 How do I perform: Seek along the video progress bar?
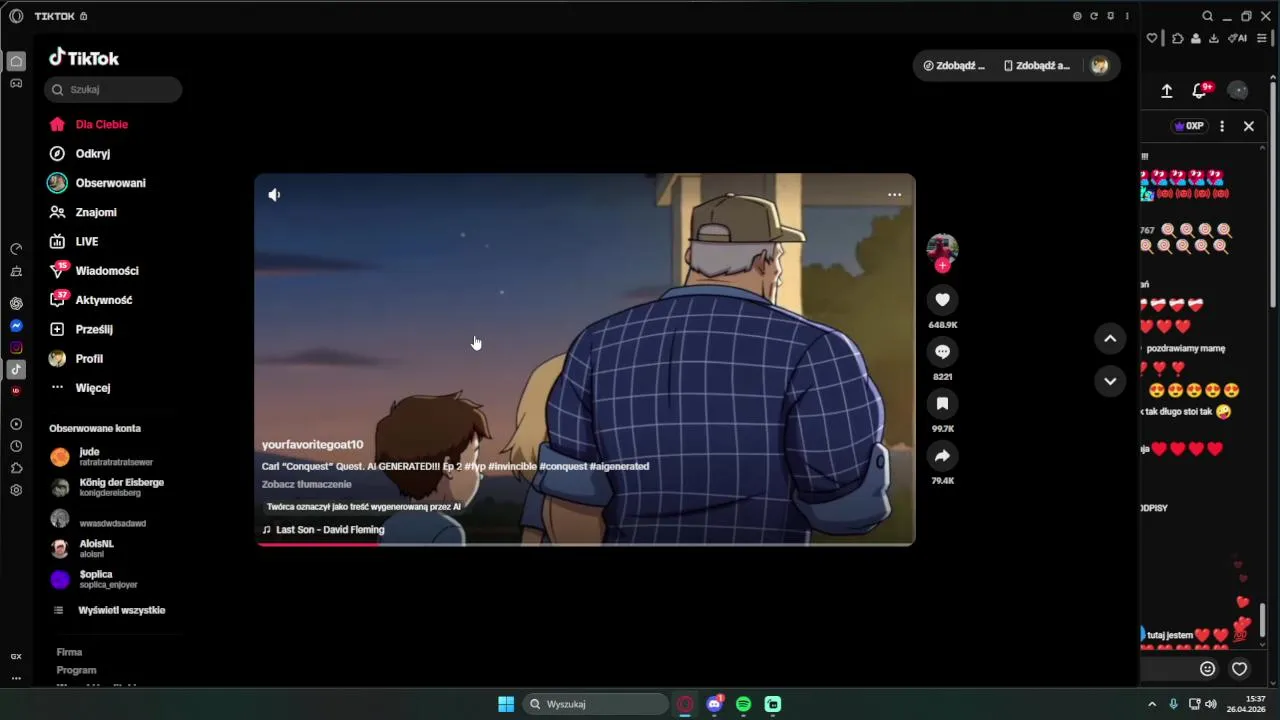pos(585,544)
